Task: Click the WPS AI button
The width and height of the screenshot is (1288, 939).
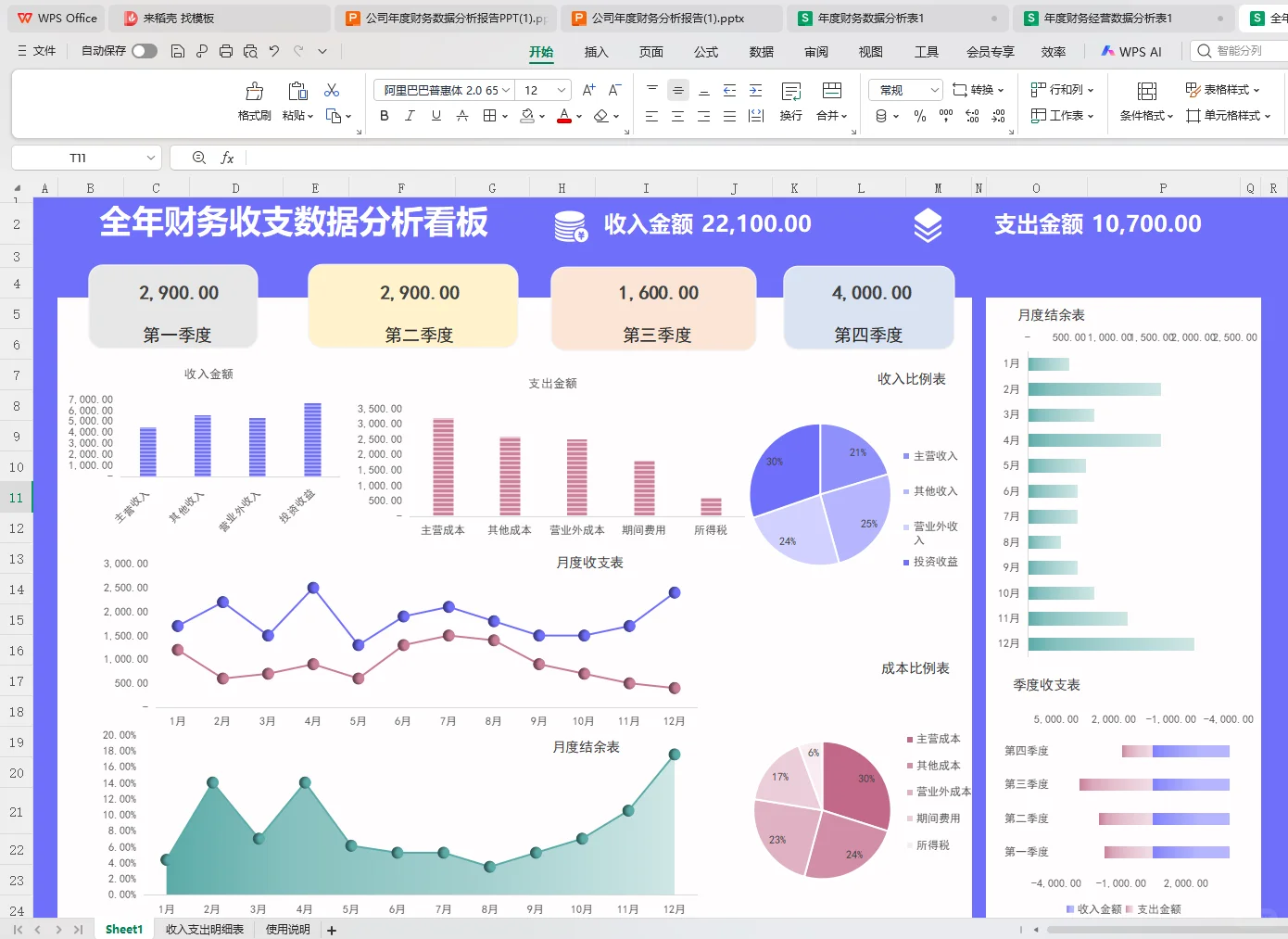Action: coord(1130,52)
